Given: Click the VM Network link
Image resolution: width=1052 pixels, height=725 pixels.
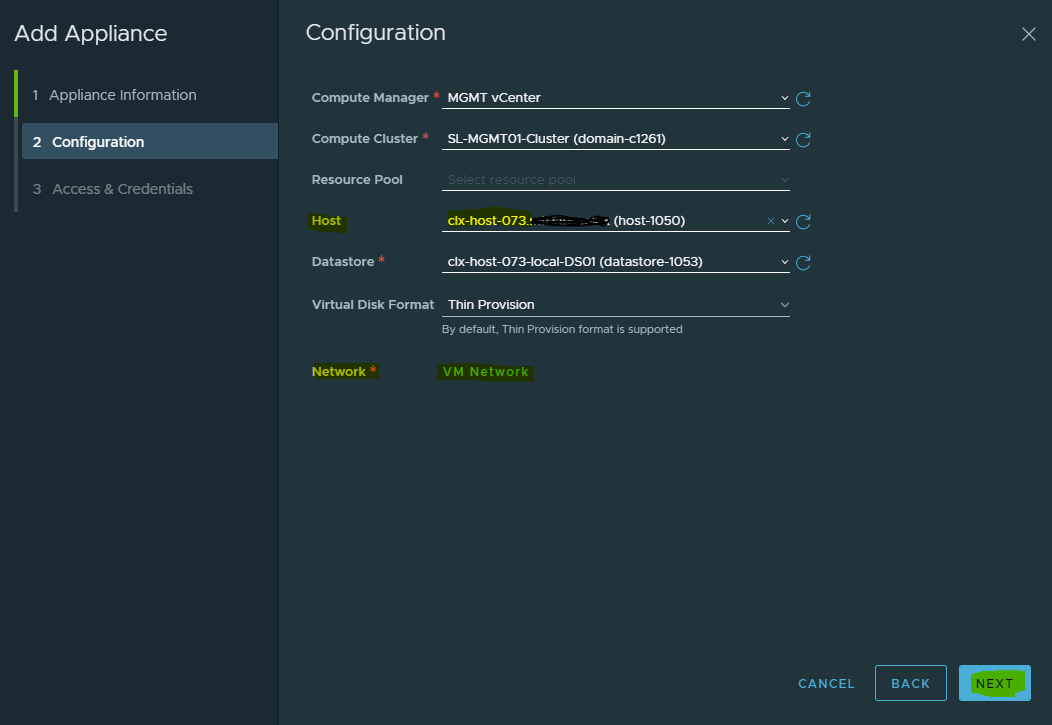Looking at the screenshot, I should [x=486, y=372].
